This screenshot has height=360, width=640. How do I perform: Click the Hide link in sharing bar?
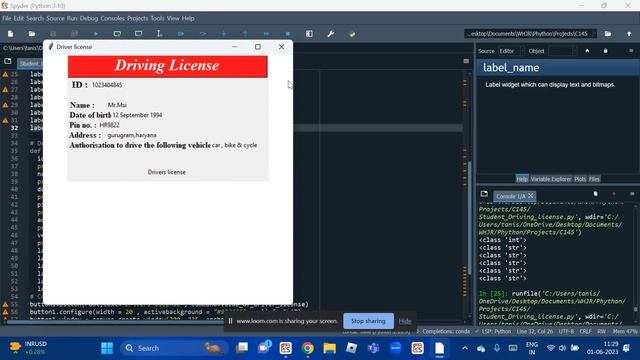click(x=404, y=321)
